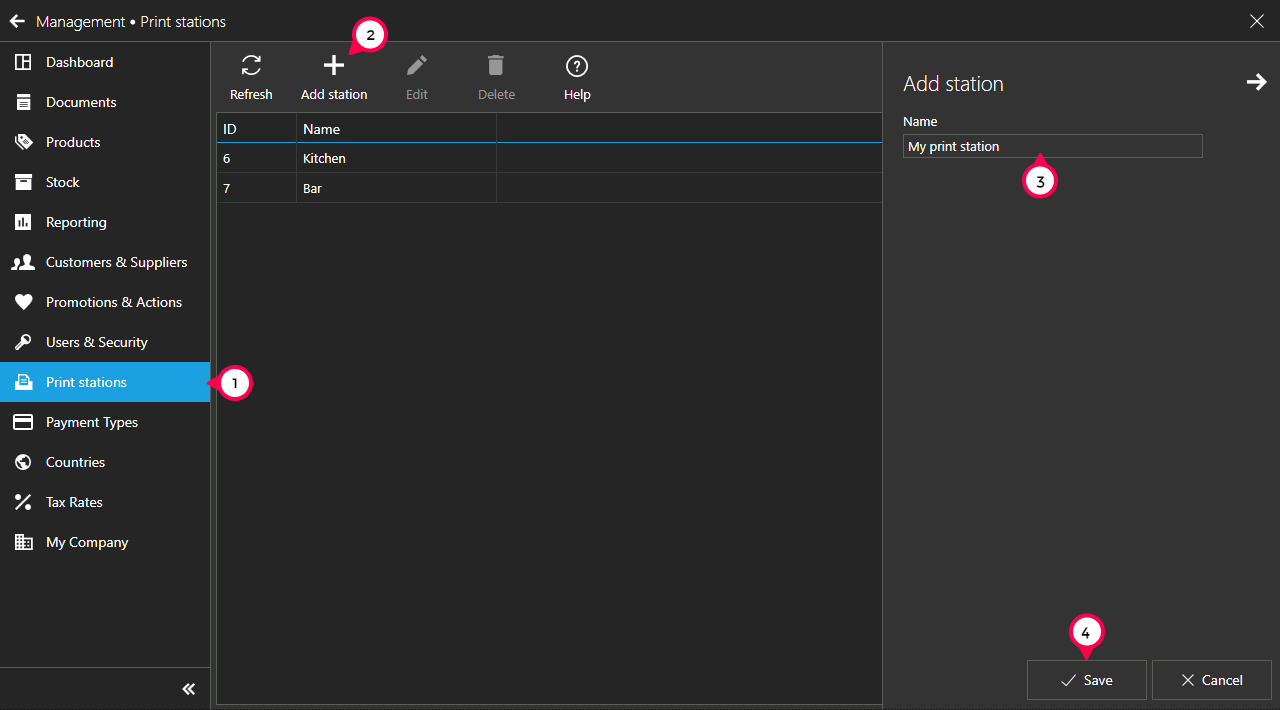Click the Promotions & Actions heart icon
This screenshot has height=710, width=1280.
pyautogui.click(x=23, y=302)
